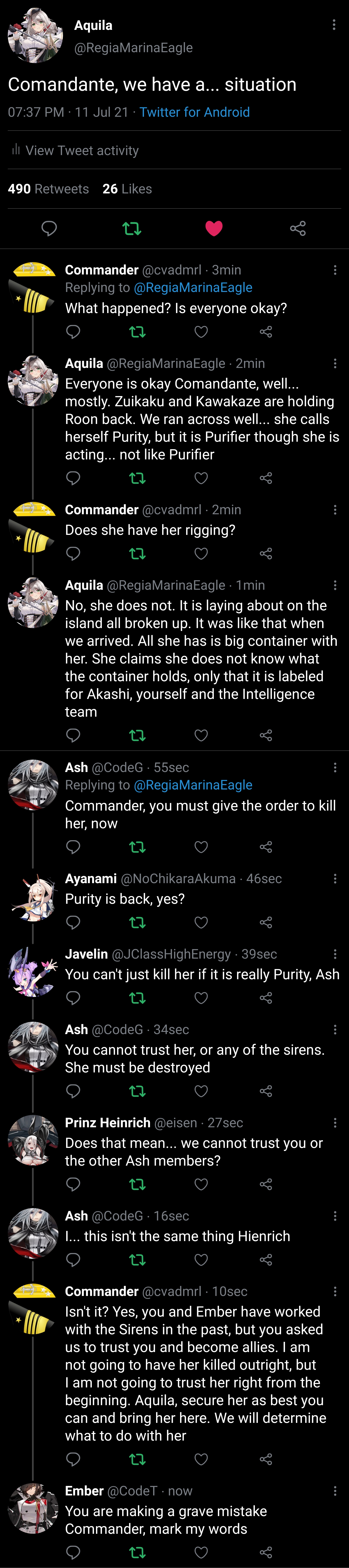The image size is (349, 1568).
Task: Share Ash's "give the order to kill" tweet
Action: (x=266, y=847)
